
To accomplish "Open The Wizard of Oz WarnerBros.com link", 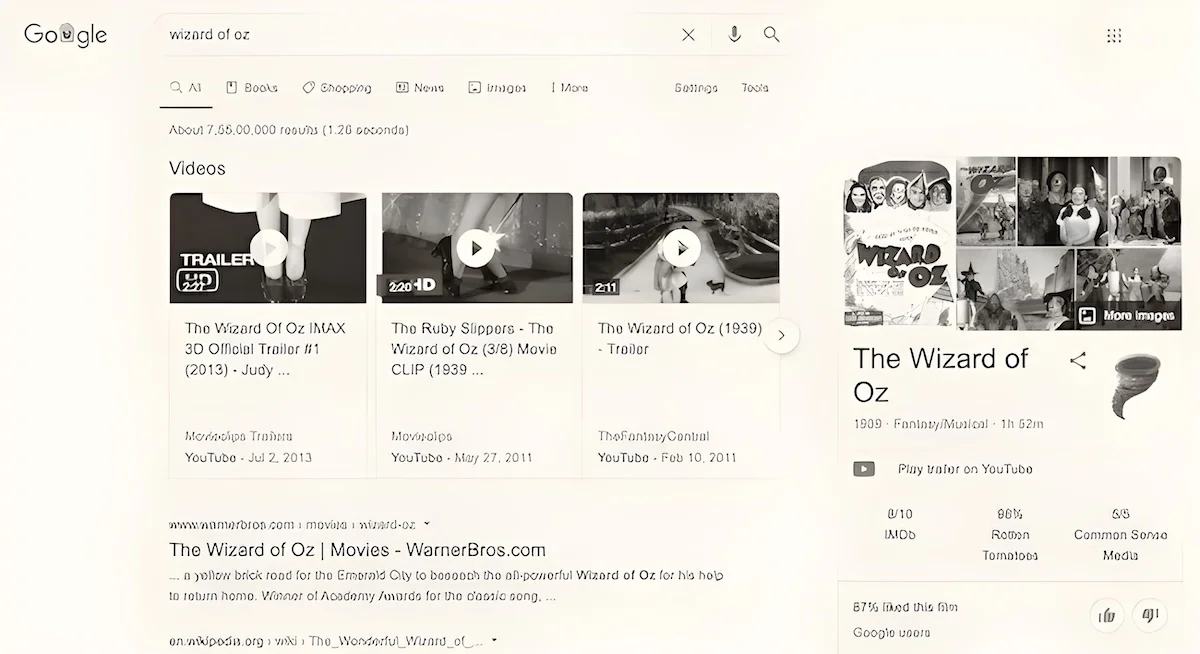I will tap(357, 550).
